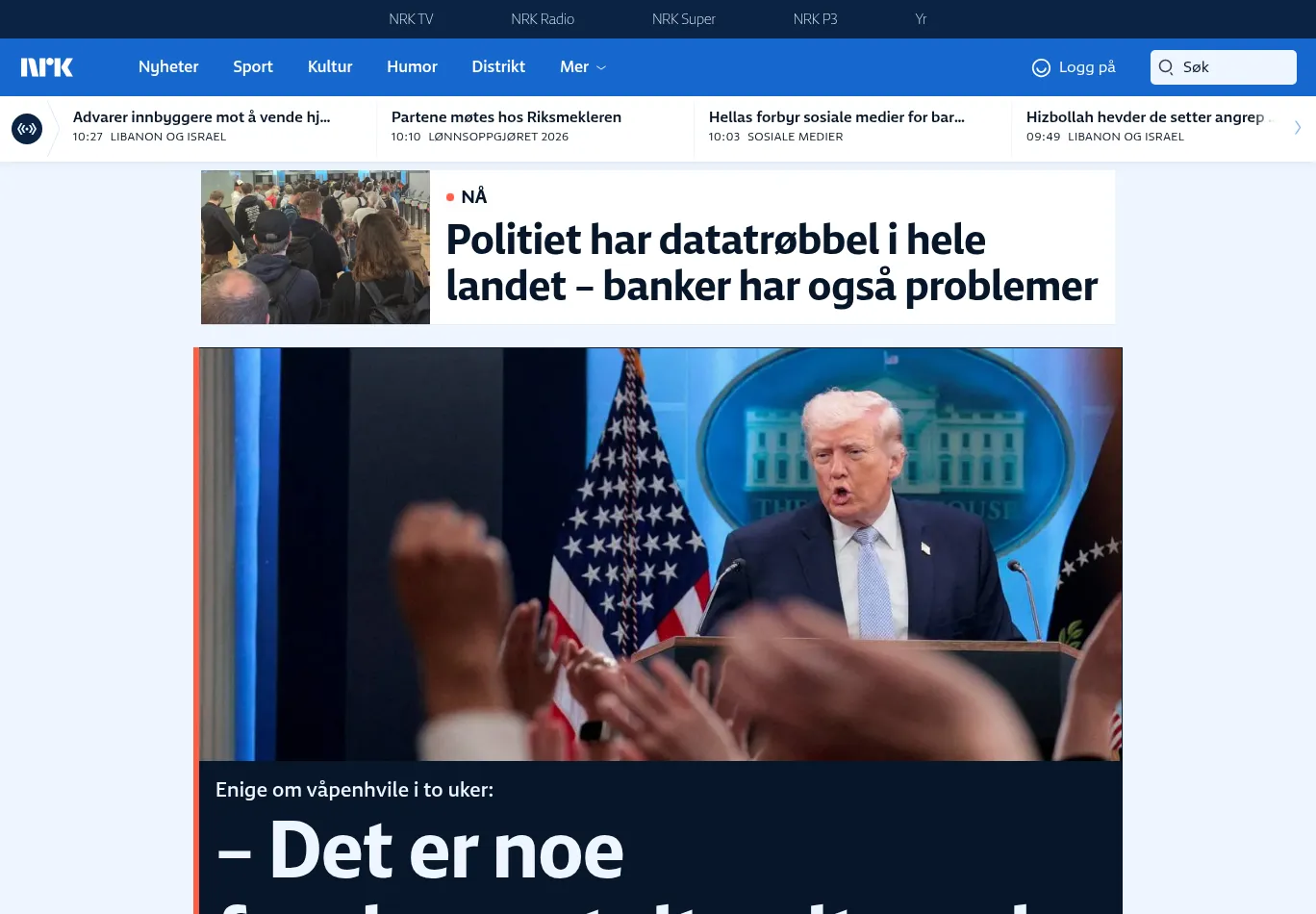Open the Nyheter menu item
1316x914 pixels.
168,67
